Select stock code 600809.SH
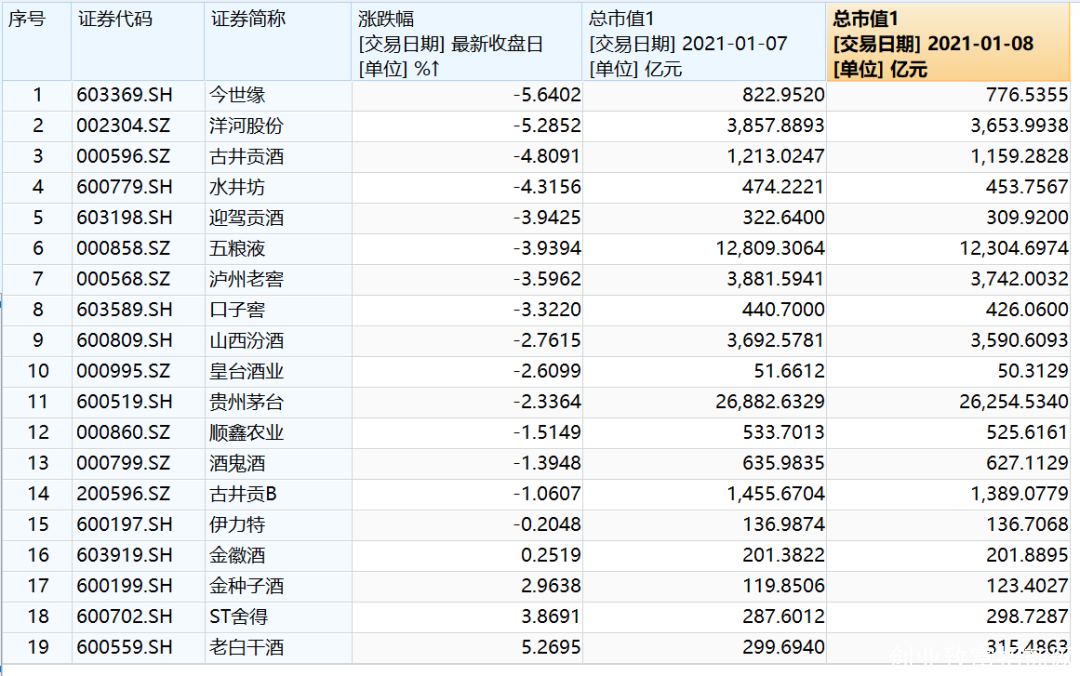Screen dimensions: 1080x676 click(125, 340)
